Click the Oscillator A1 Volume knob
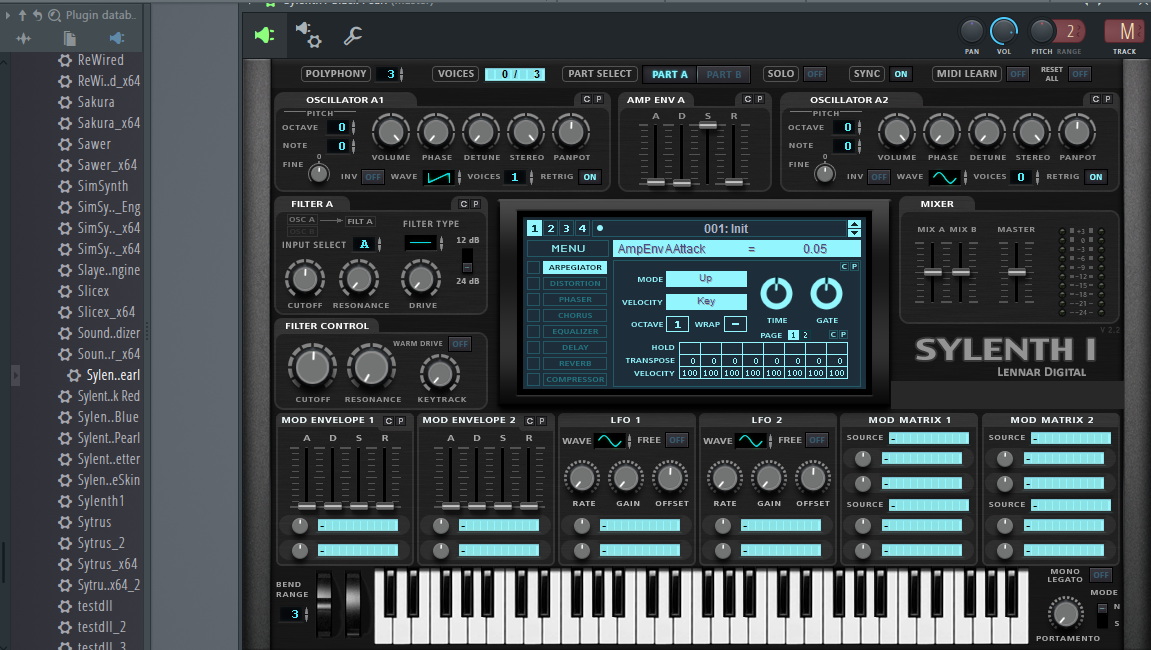The height and width of the screenshot is (650, 1151). pos(391,133)
